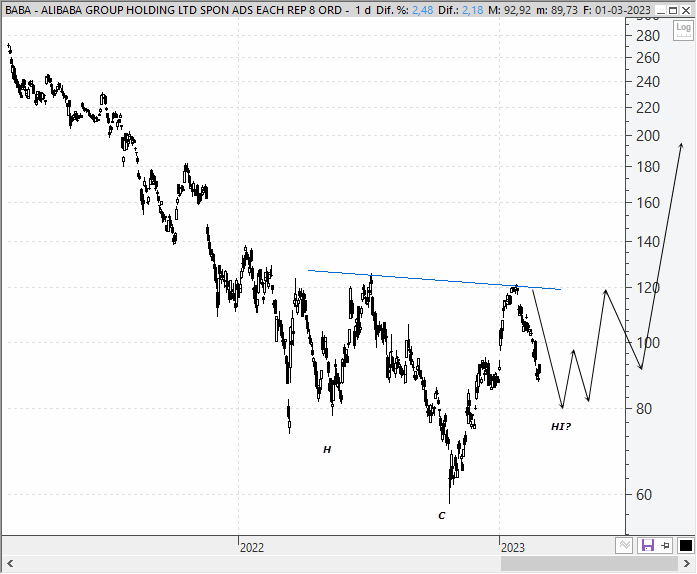This screenshot has height=574, width=697.
Task: Click the double-chevron expand icon
Action: (x=625, y=545)
